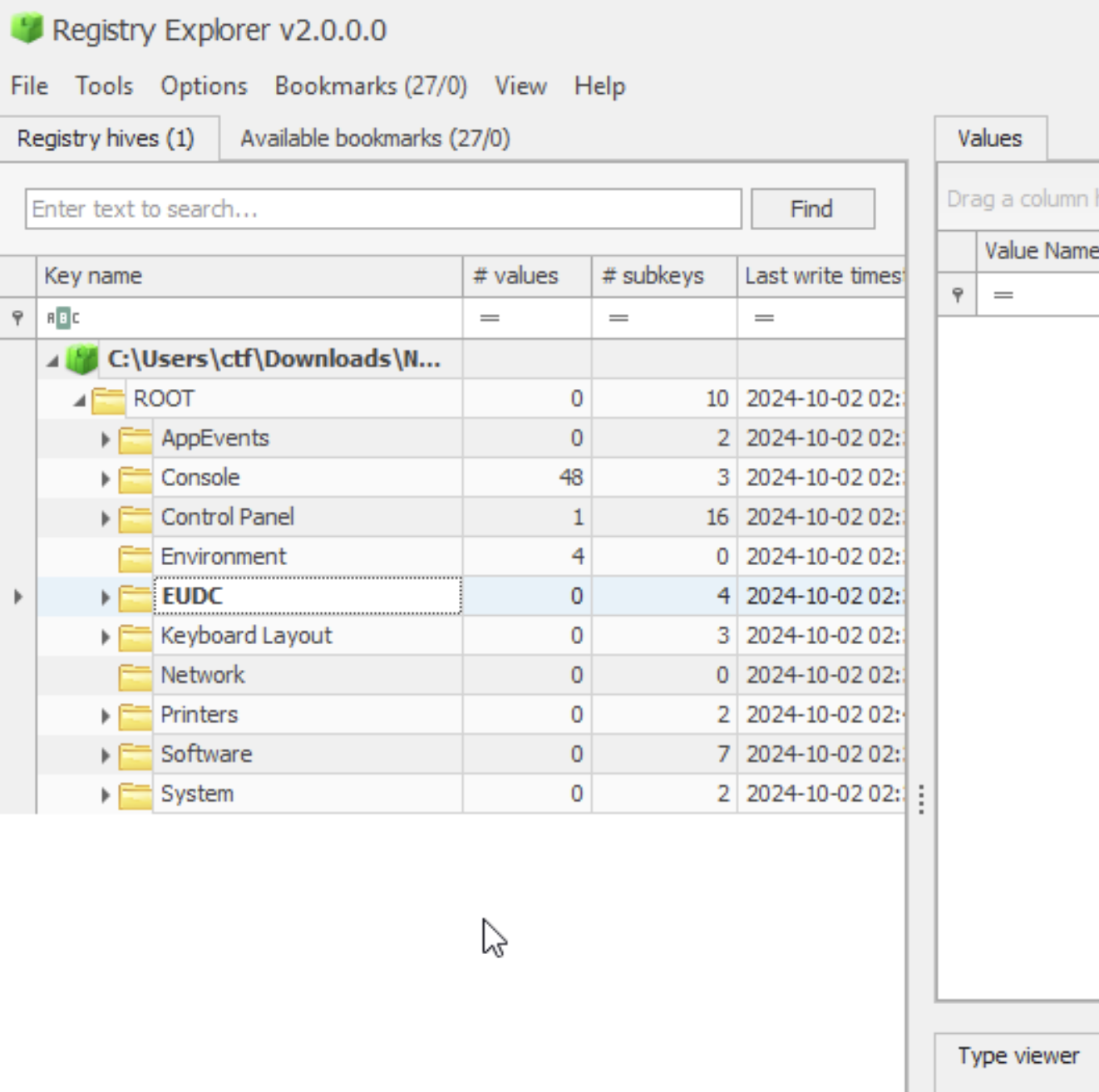This screenshot has height=1092, width=1099.
Task: Expand the Control Panel key
Action: [x=106, y=519]
